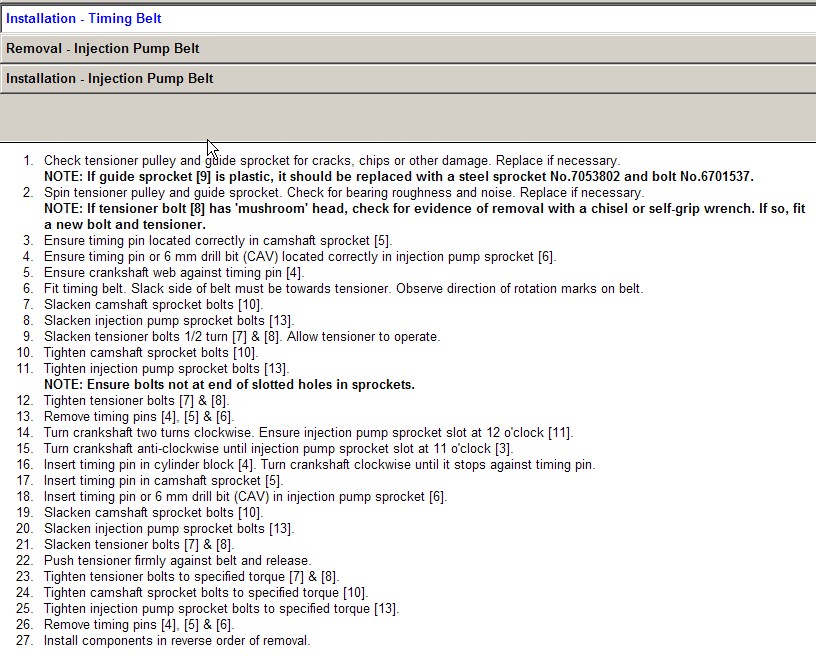Click step 27 install components in reverse order

pyautogui.click(x=177, y=641)
